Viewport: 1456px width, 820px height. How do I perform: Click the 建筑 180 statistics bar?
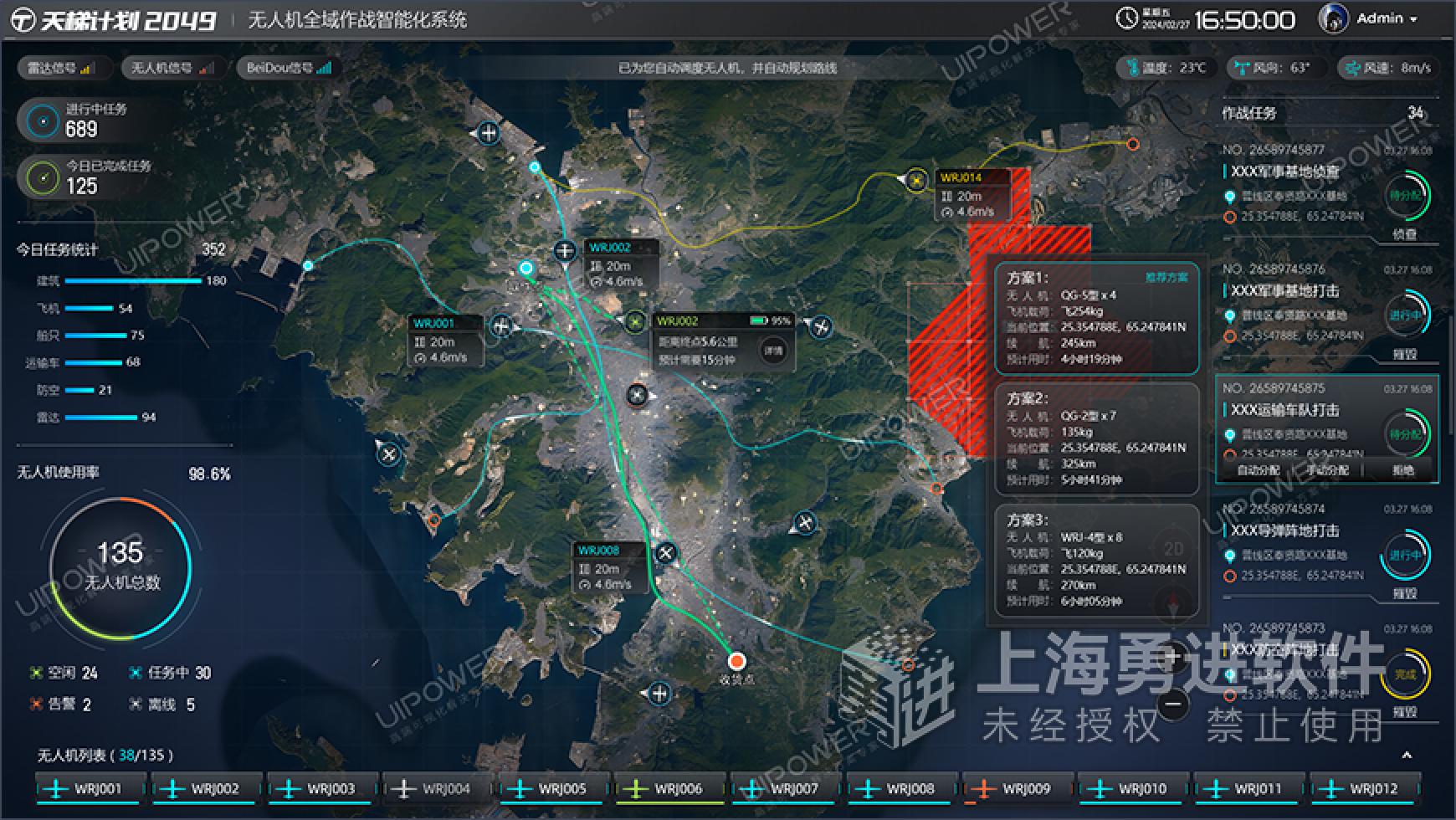click(x=131, y=281)
